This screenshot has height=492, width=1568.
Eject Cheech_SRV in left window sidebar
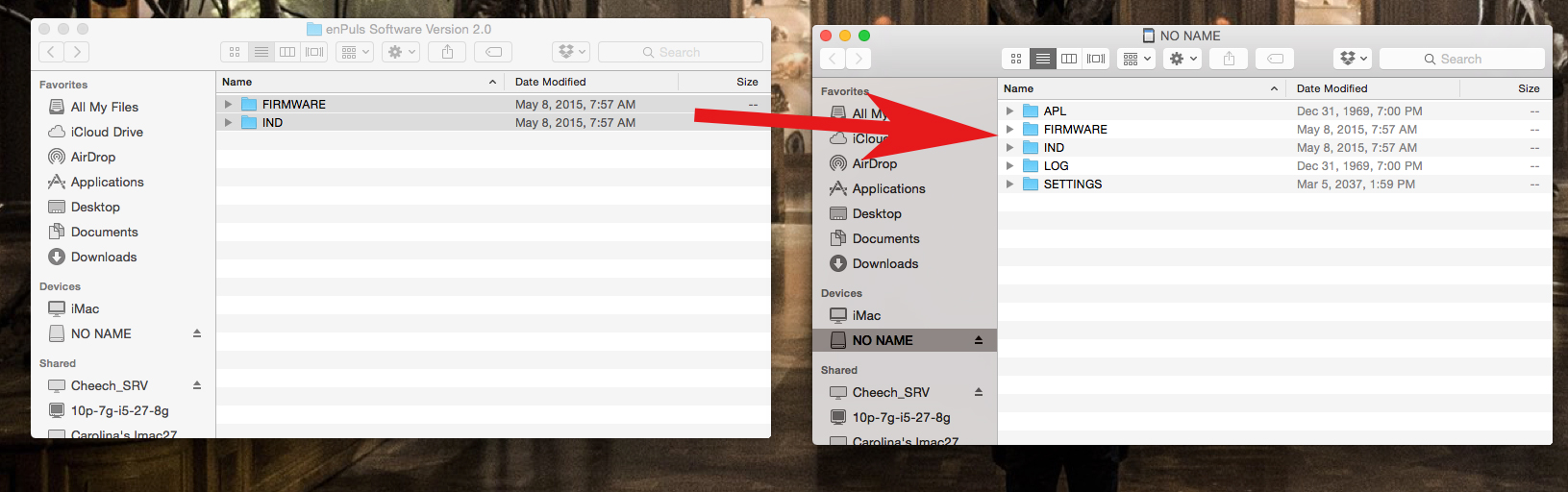point(197,385)
